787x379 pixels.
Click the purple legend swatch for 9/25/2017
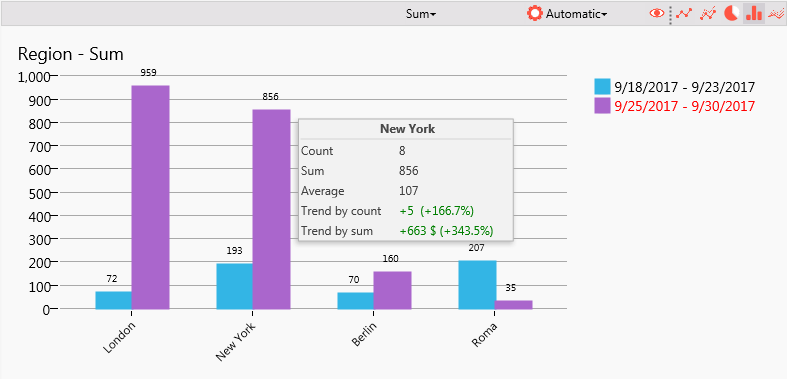tap(602, 105)
